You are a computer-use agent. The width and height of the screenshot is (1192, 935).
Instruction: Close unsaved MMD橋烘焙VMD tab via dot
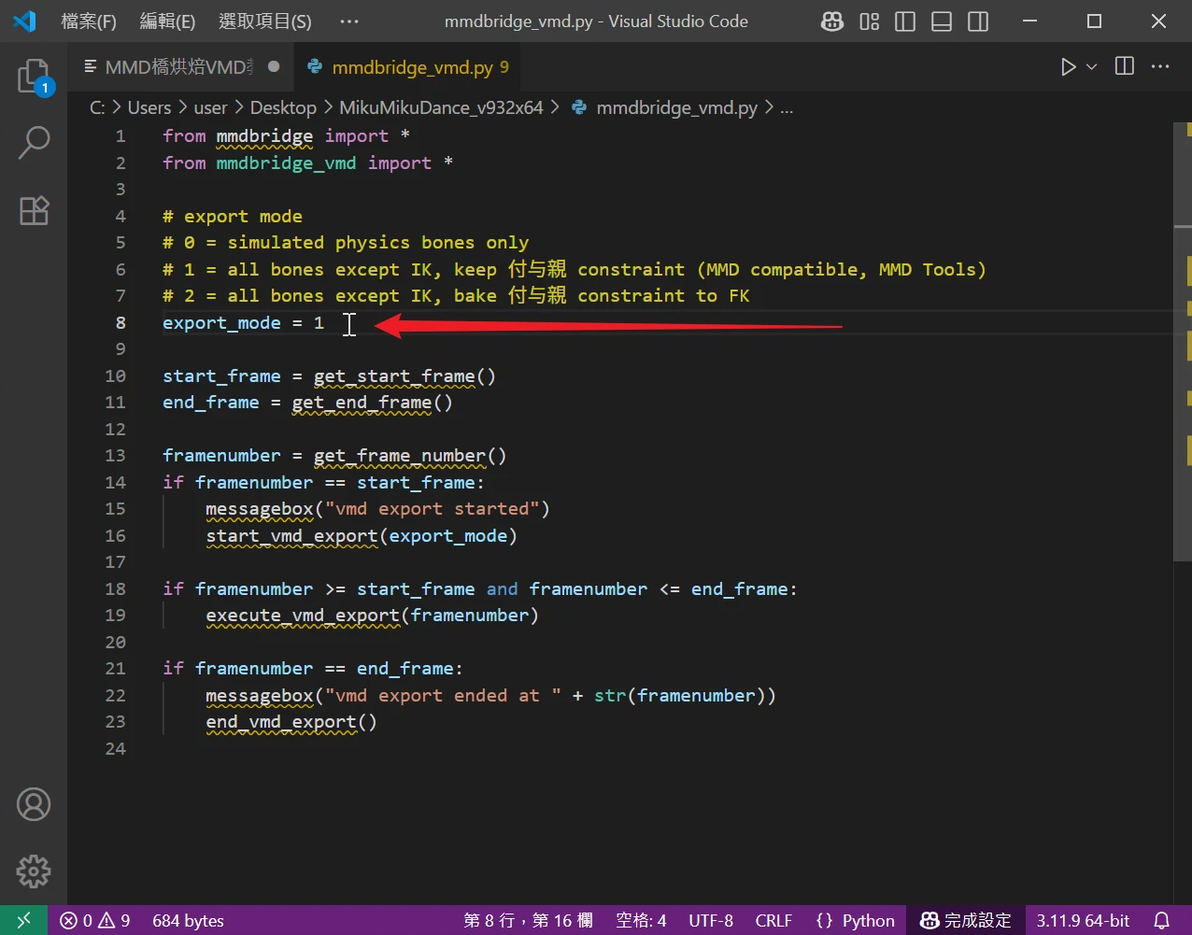(274, 67)
